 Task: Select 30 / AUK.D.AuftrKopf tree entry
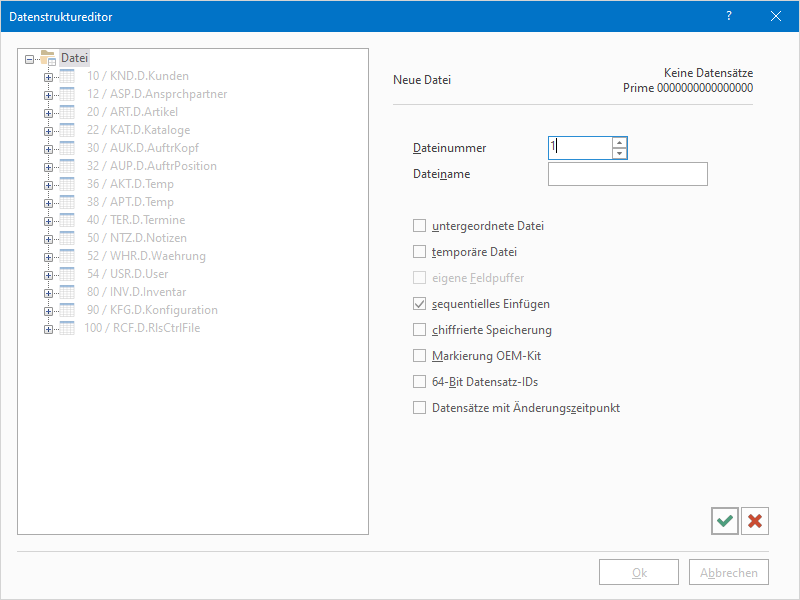[x=142, y=148]
